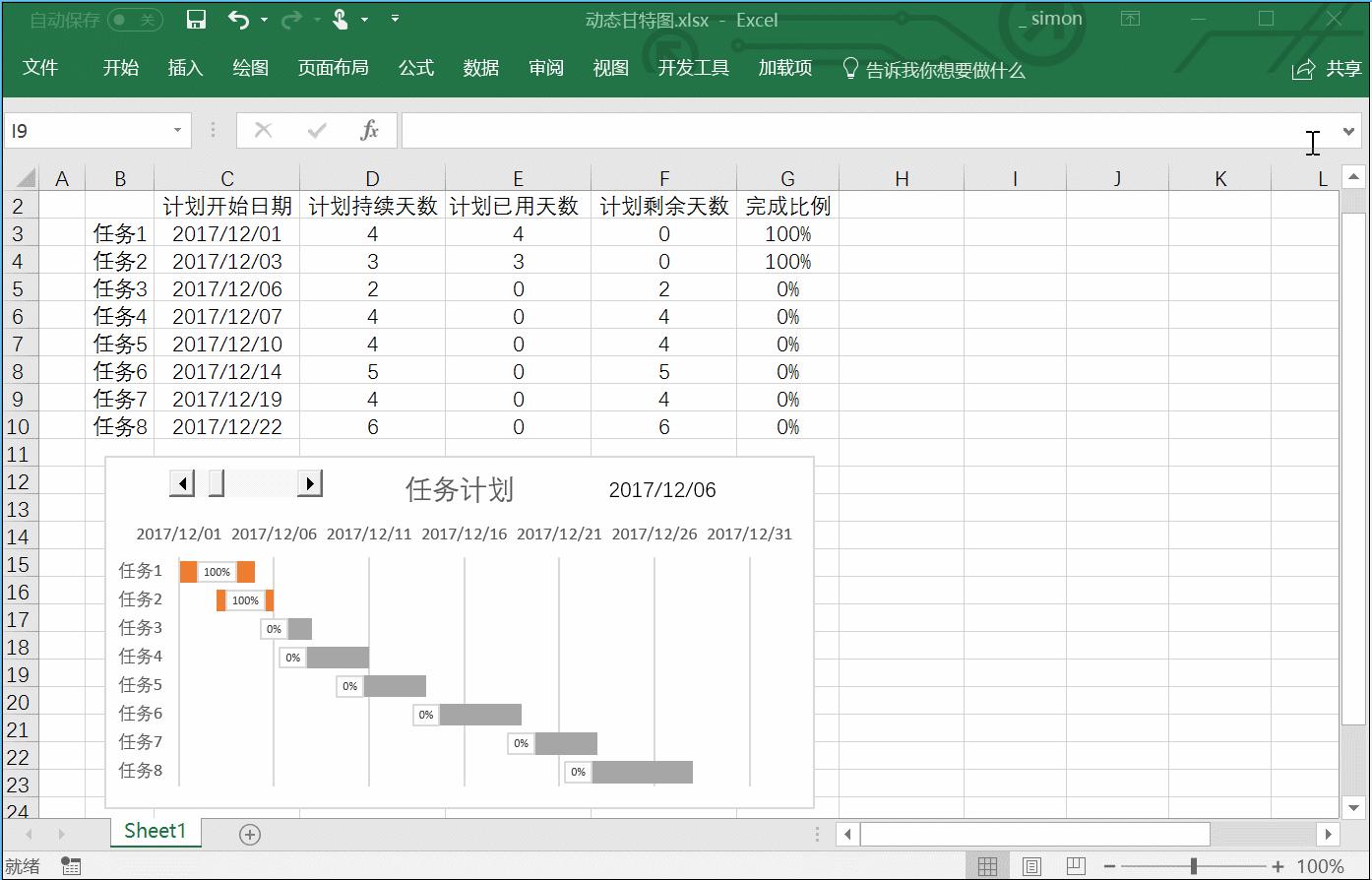Click 完成比例 header cell
1372x880 pixels.
pyautogui.click(x=787, y=206)
